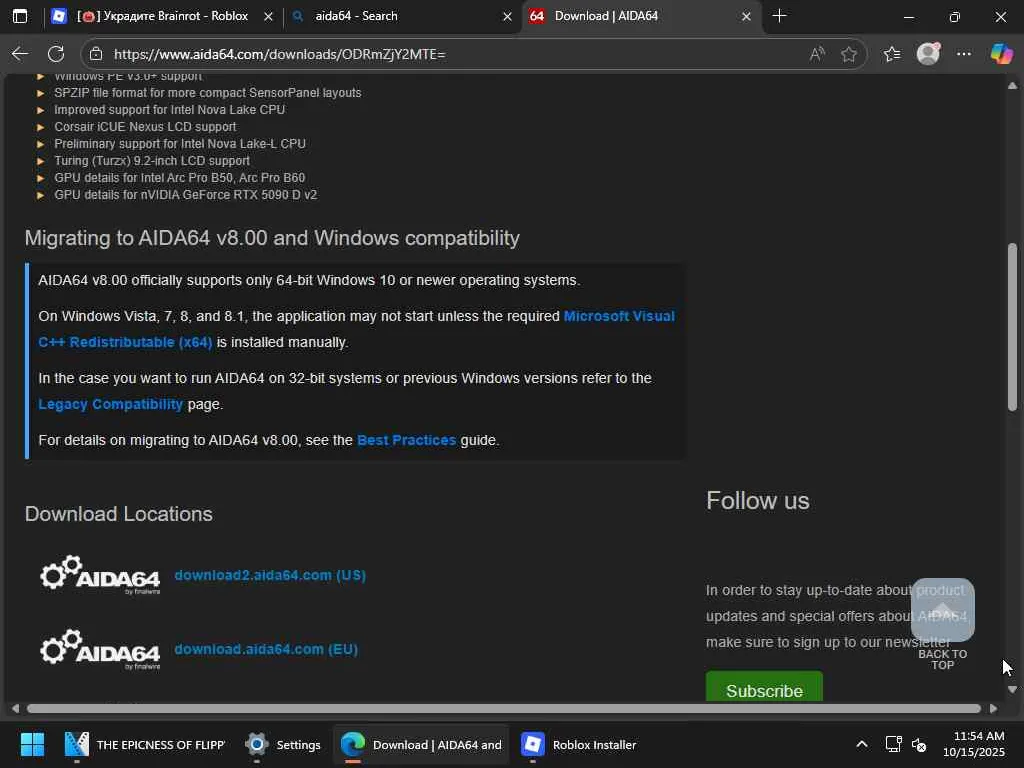Activate Read aloud icon in address bar

[816, 54]
